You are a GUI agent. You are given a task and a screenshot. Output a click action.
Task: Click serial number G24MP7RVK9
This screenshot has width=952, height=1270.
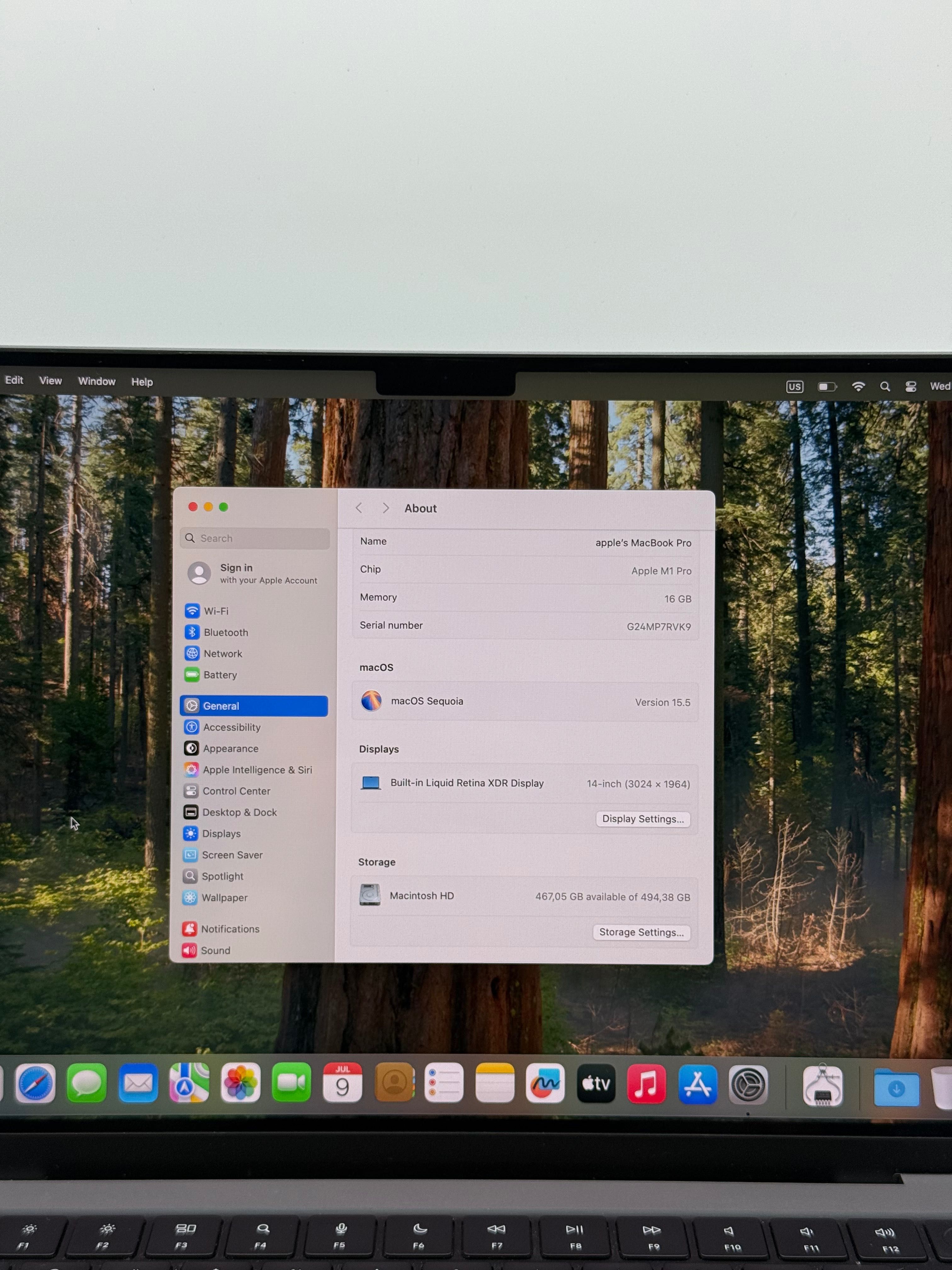tap(659, 626)
